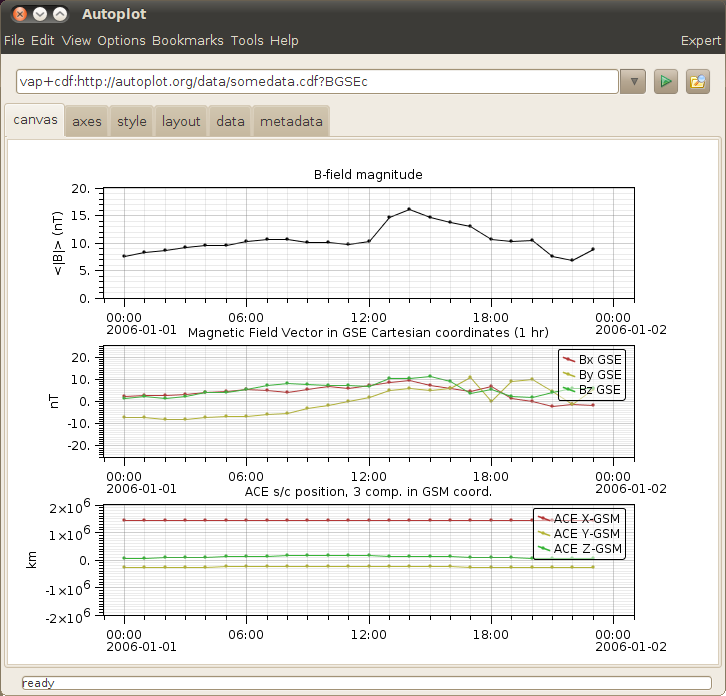This screenshot has height=696, width=726.
Task: Select the canvas tab
Action: (x=35, y=121)
